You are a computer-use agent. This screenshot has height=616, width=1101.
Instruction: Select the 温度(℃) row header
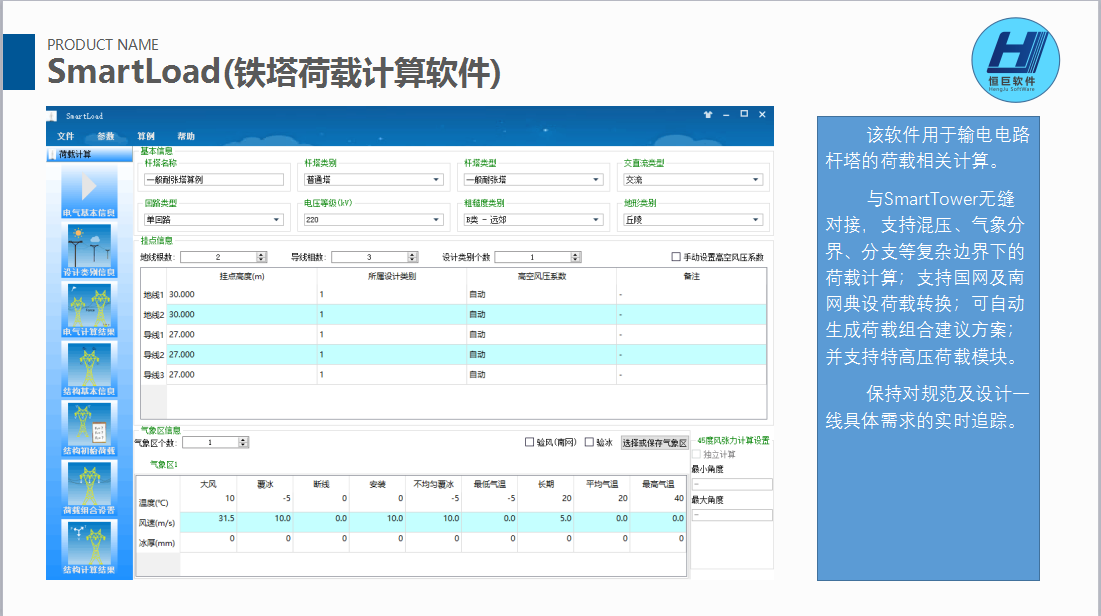[x=158, y=503]
